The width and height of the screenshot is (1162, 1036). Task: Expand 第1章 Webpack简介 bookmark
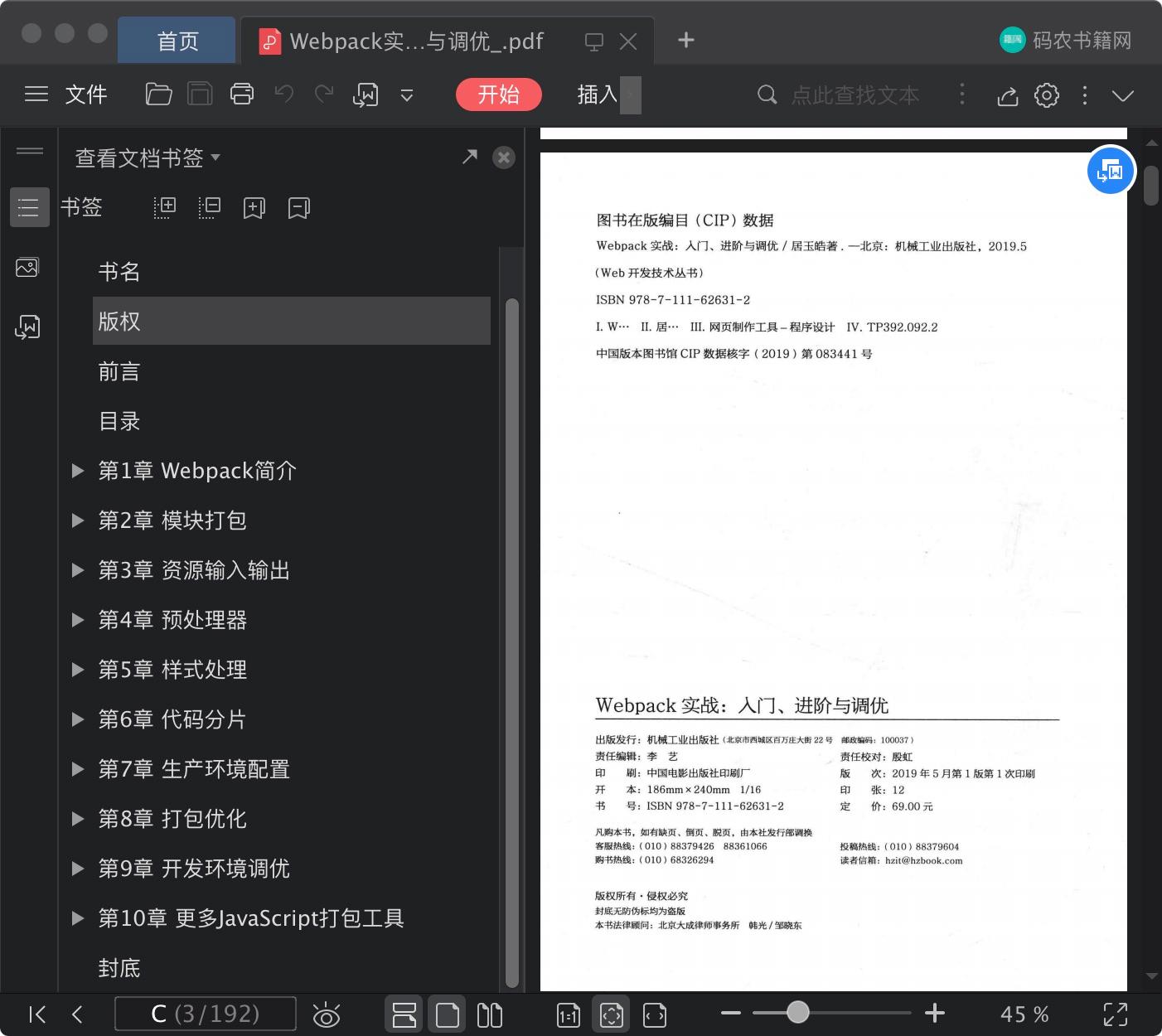78,471
